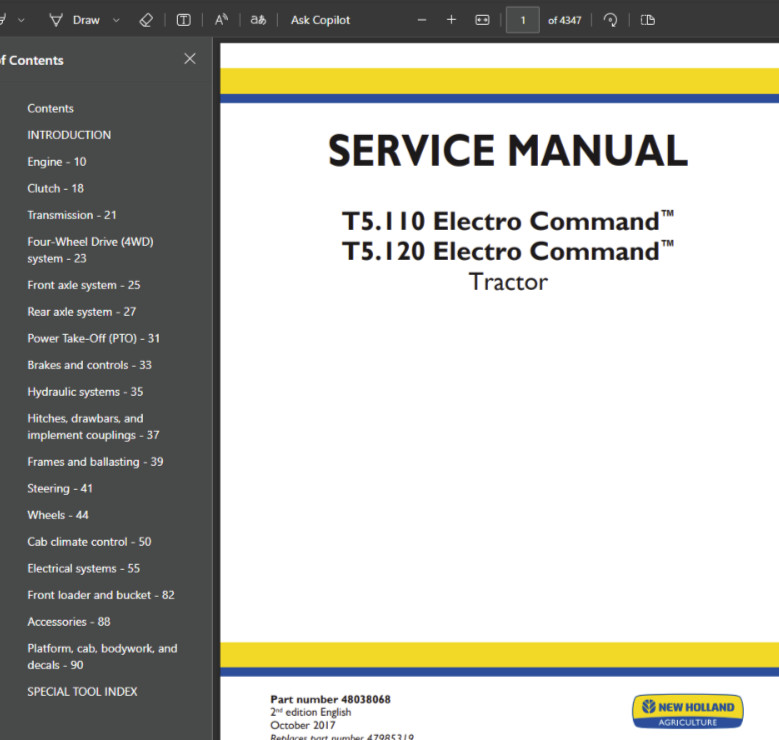Toggle the Page view icon
This screenshot has height=740, width=779.
(647, 20)
